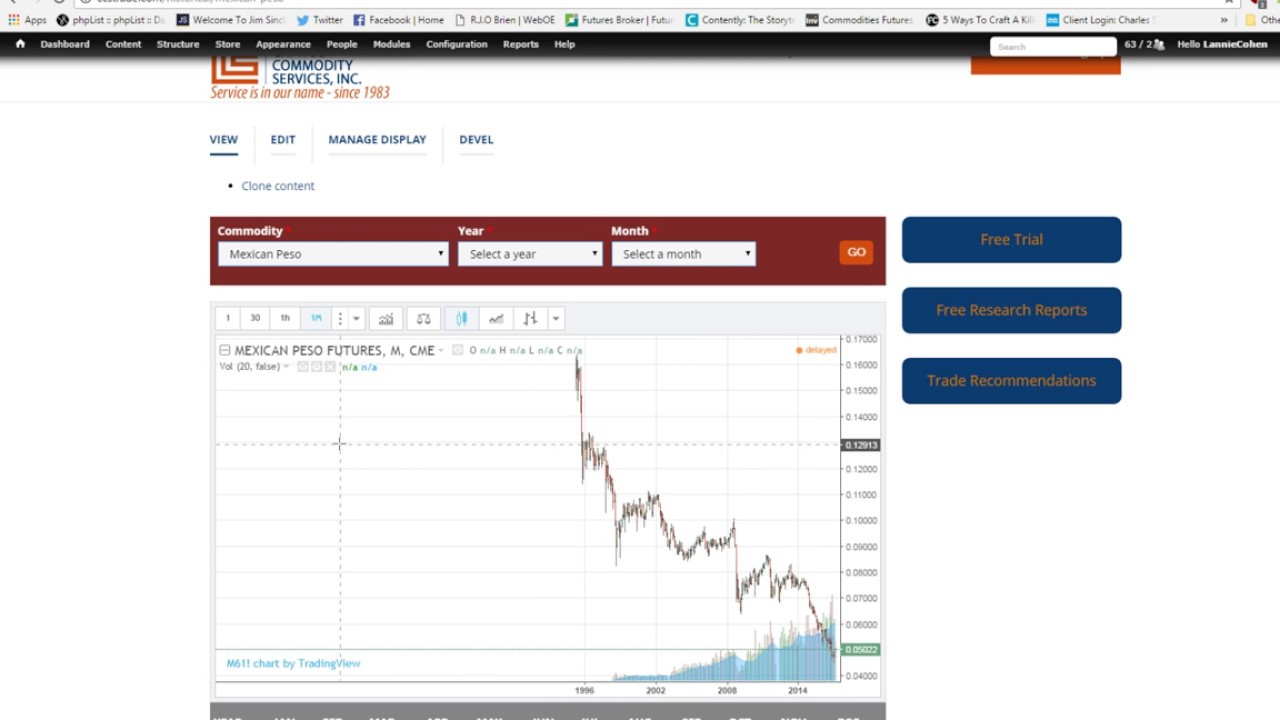1280x720 pixels.
Task: Open chart by TradingView link
Action: pos(293,663)
